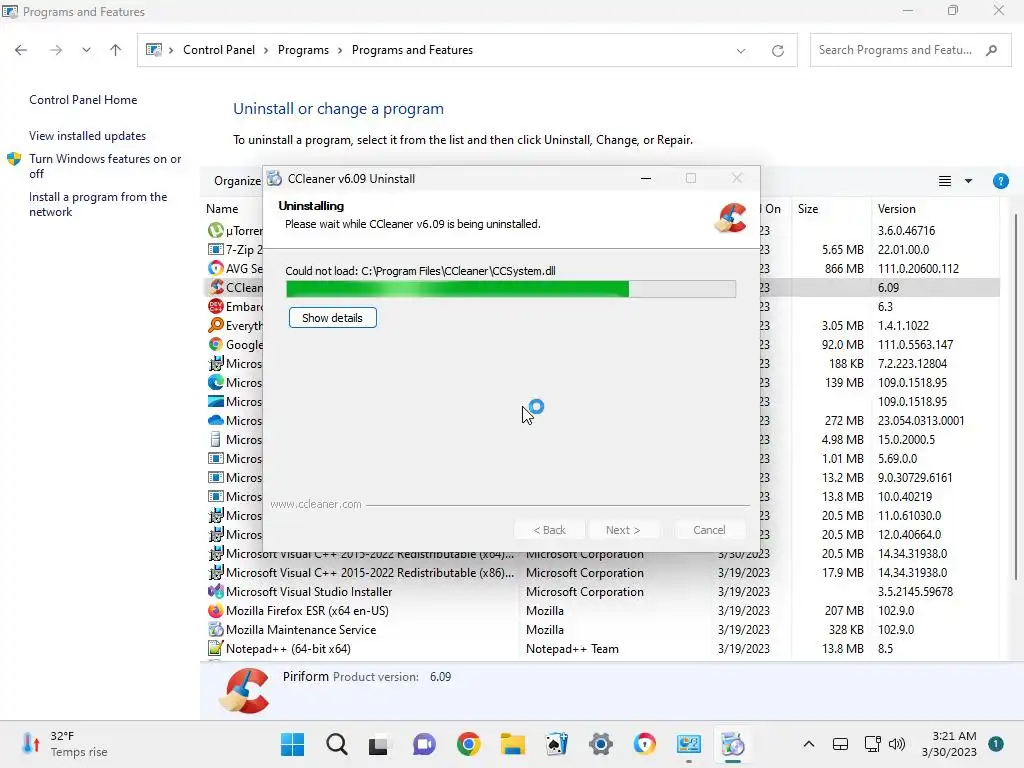
Task: Open the Chat taskbar icon
Action: pyautogui.click(x=424, y=744)
